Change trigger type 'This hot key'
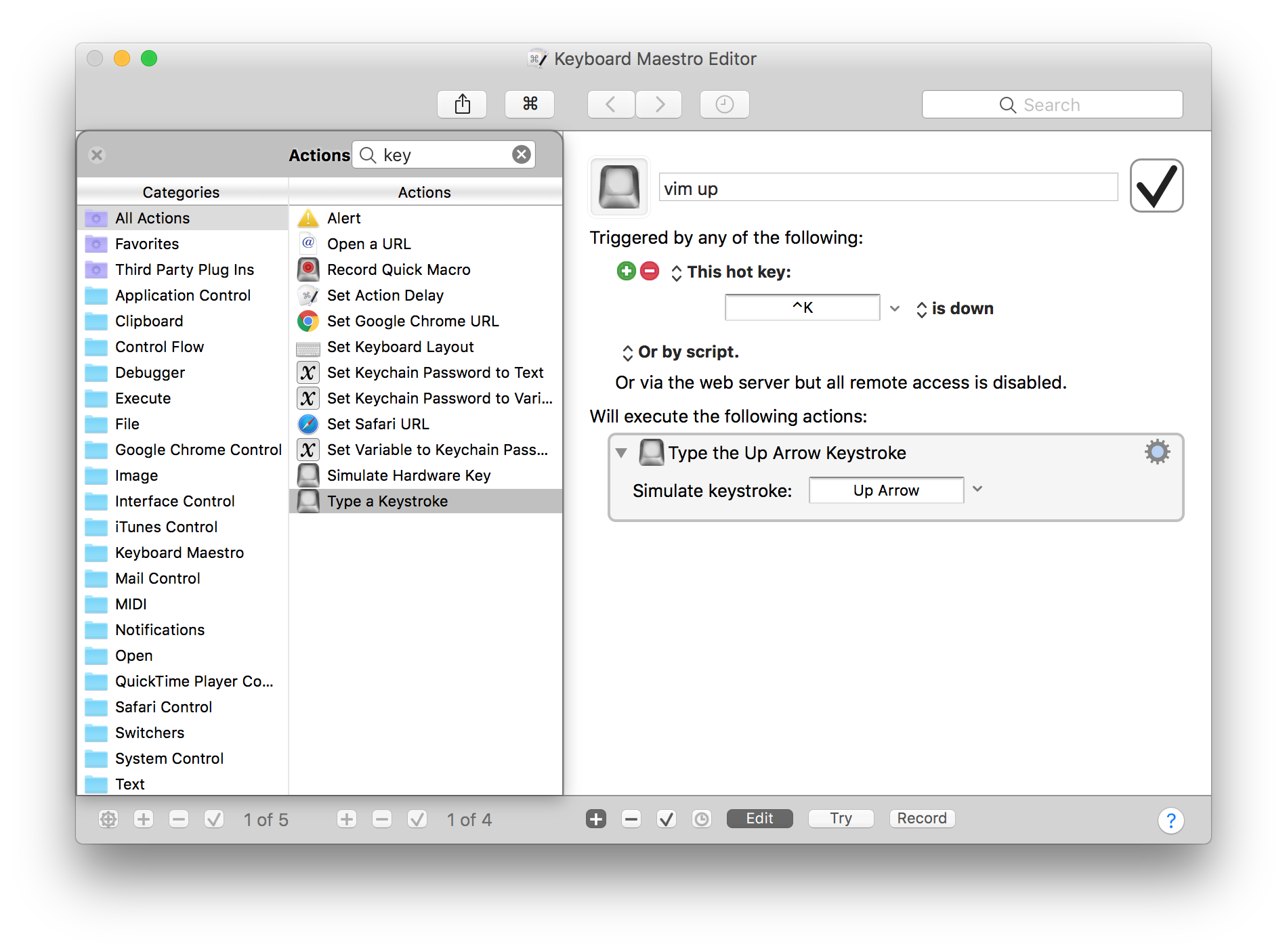Viewport: 1287px width, 952px height. pos(731,272)
